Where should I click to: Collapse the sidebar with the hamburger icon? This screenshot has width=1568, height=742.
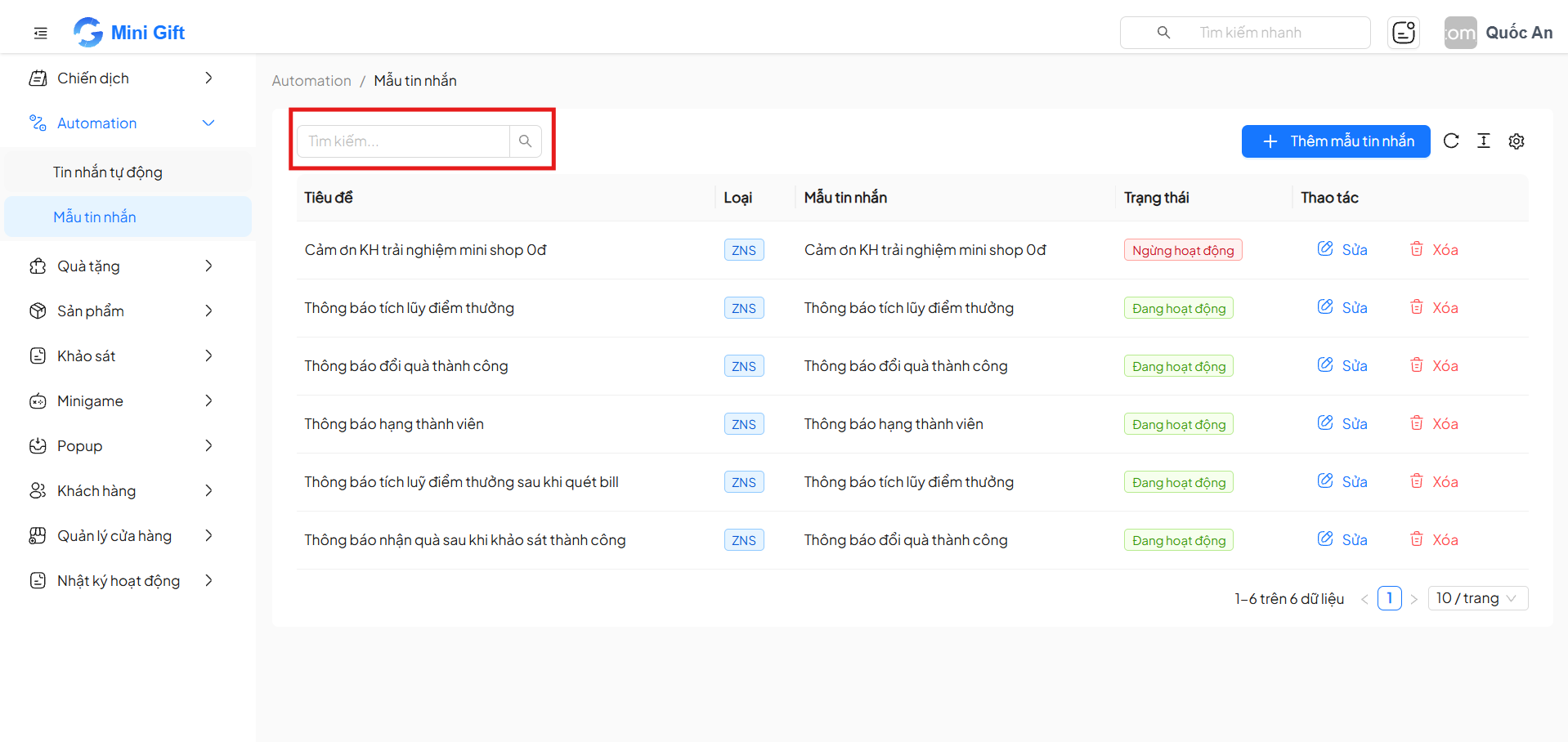(x=40, y=33)
